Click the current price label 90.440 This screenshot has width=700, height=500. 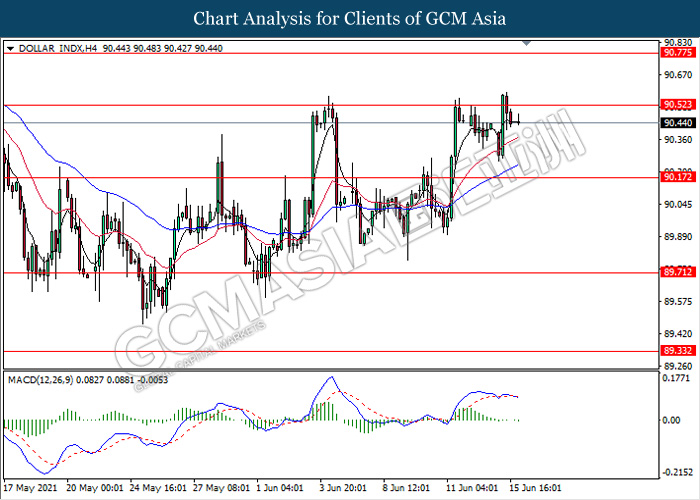(678, 123)
